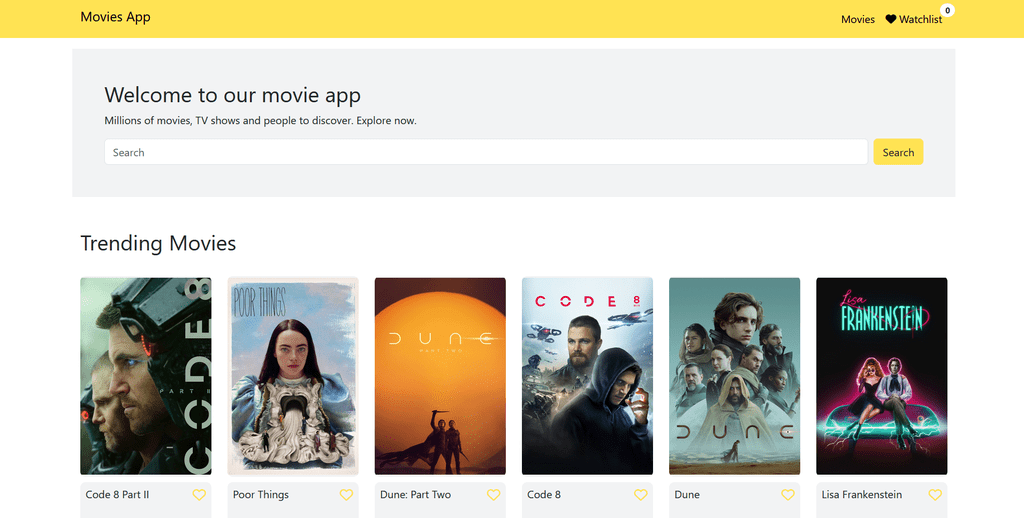This screenshot has height=518, width=1024.
Task: Click the 'Welcome to our movie app' heading
Action: tap(232, 95)
